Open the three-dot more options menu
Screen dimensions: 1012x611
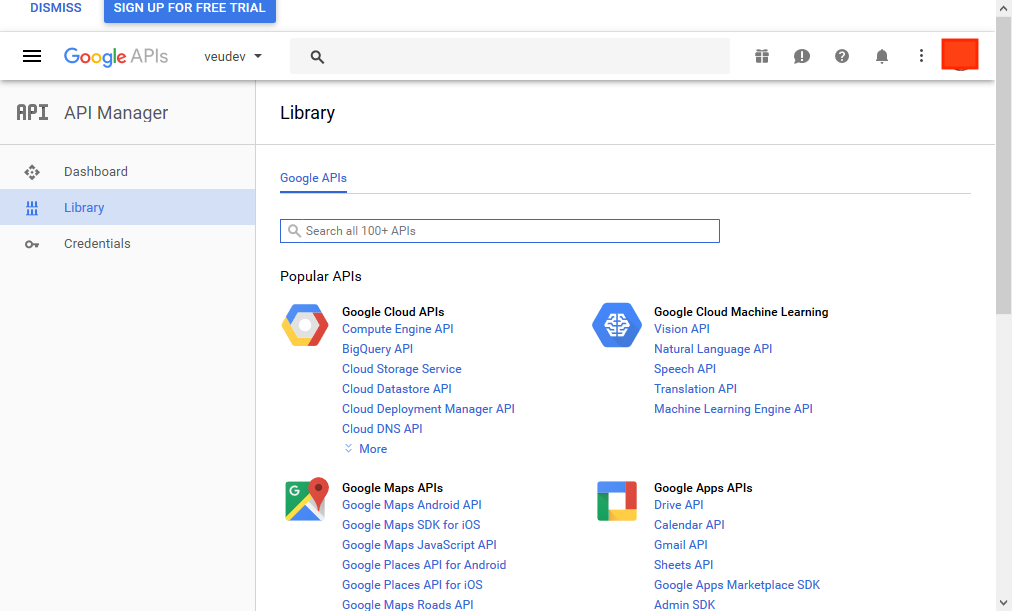pyautogui.click(x=922, y=57)
